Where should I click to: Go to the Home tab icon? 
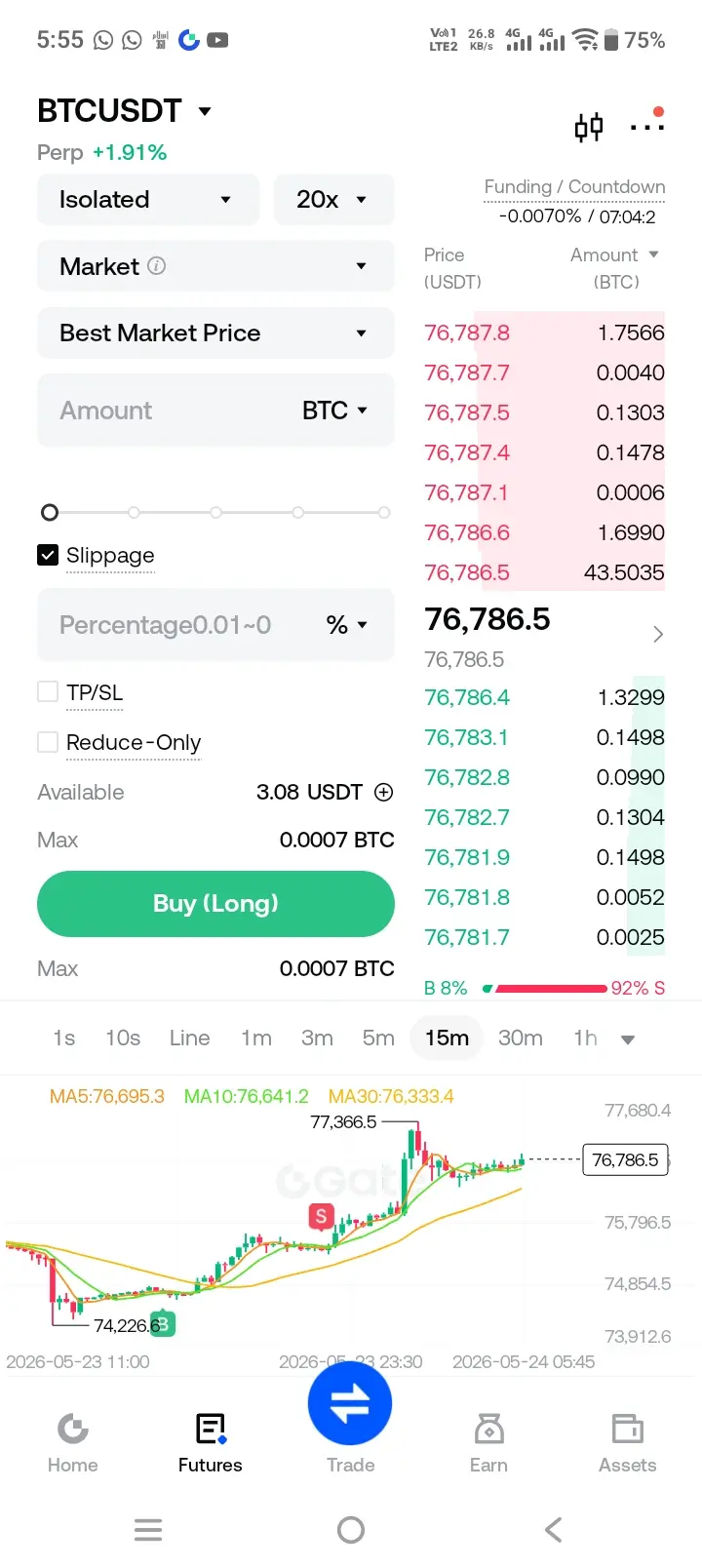(x=73, y=1429)
